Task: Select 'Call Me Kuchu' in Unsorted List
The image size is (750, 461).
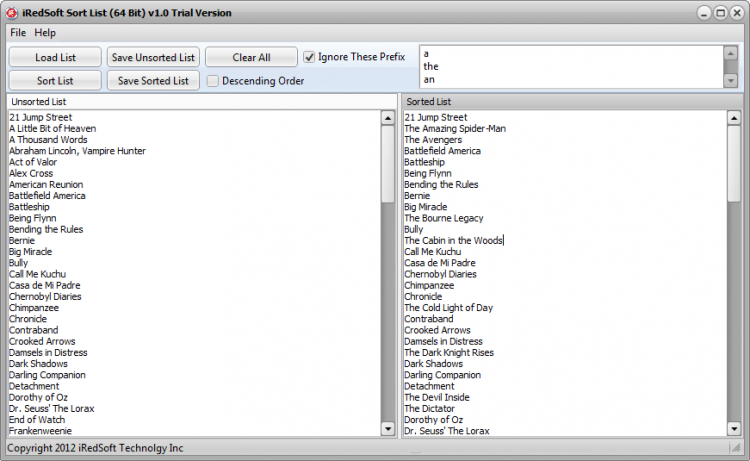Action: point(37,274)
